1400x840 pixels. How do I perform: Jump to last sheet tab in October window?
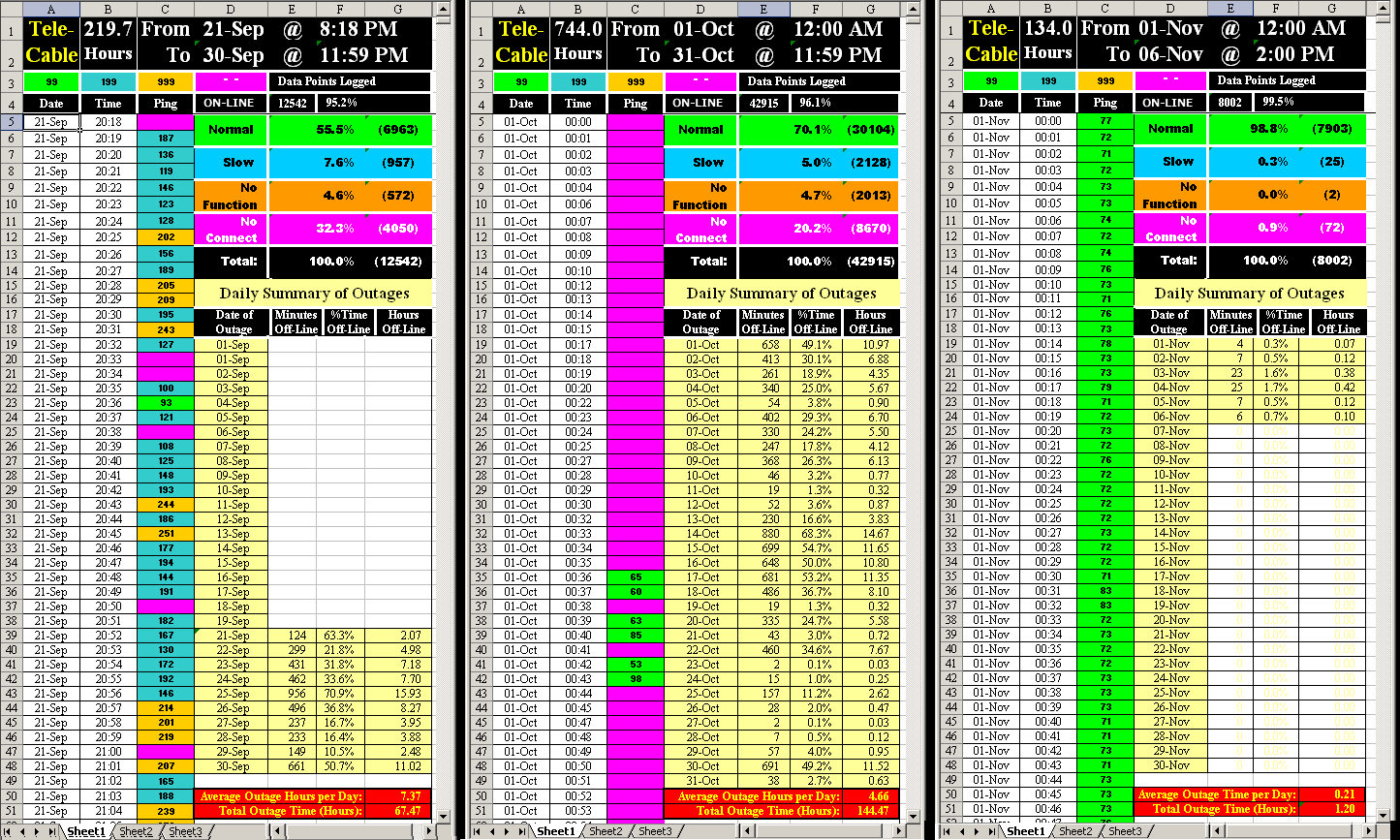pyautogui.click(x=521, y=831)
